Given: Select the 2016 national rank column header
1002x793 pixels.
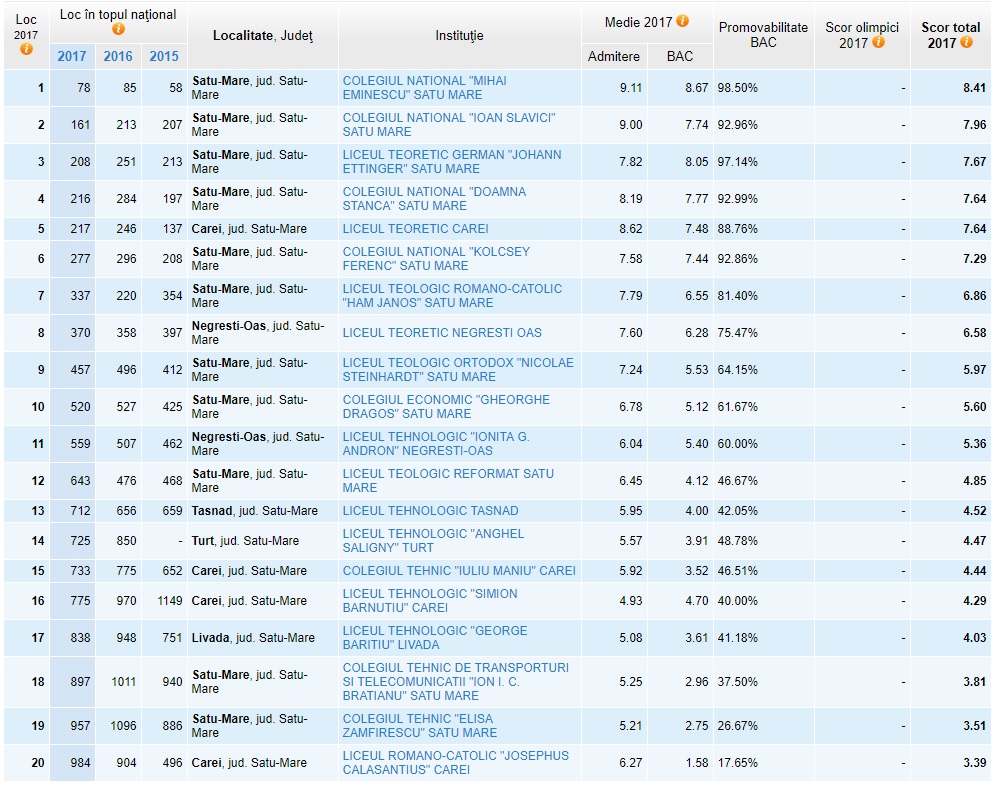Looking at the screenshot, I should 118,56.
